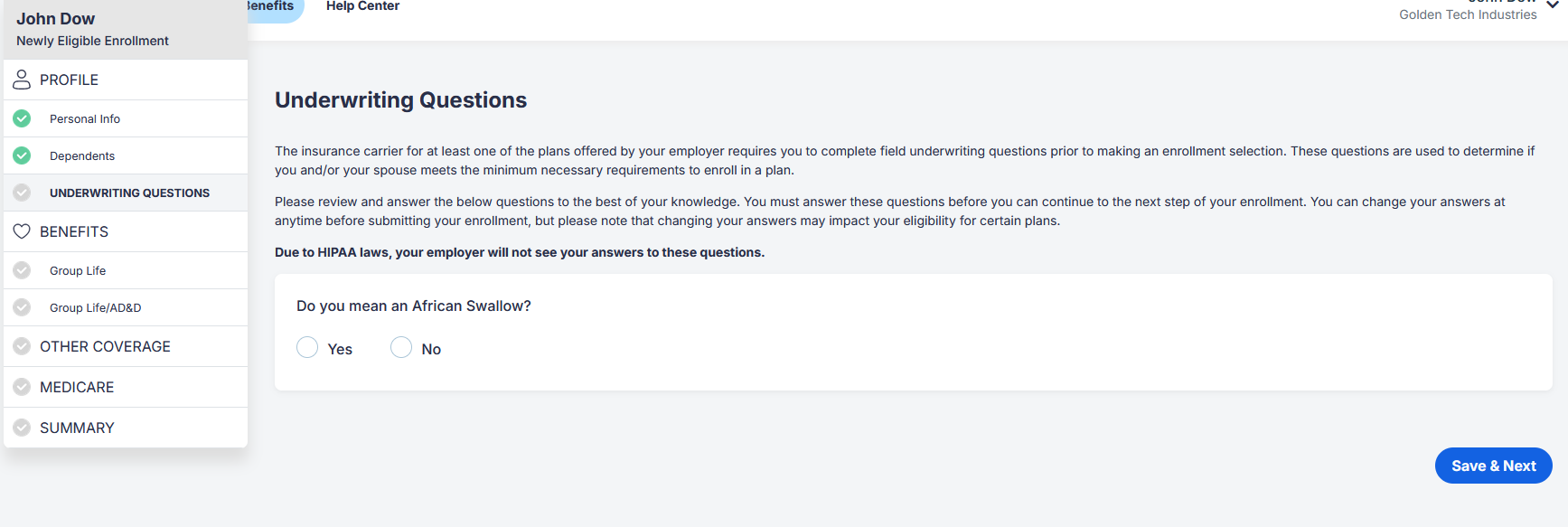This screenshot has height=527, width=1568.
Task: Expand the user account dropdown chevron
Action: coord(1553,5)
